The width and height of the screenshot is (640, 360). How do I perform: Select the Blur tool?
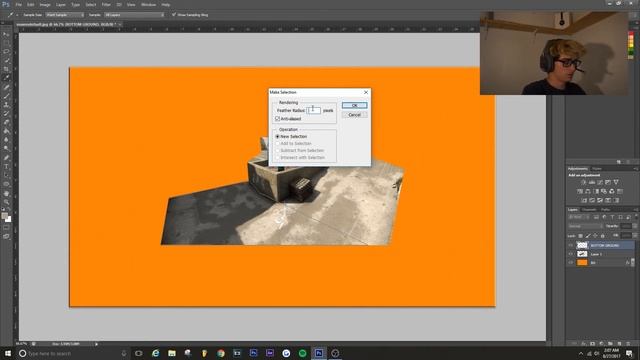(x=6, y=140)
